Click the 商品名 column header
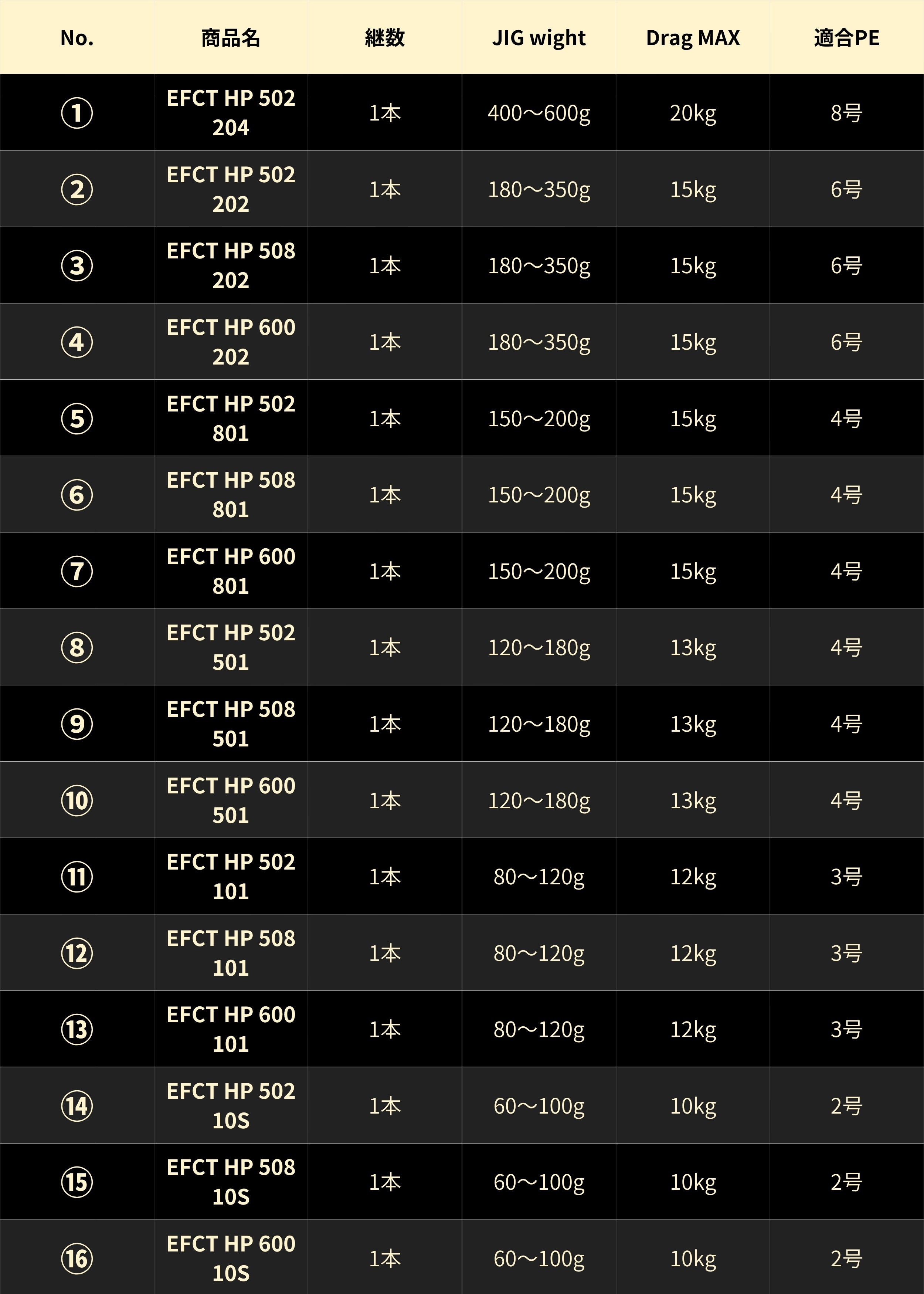This screenshot has width=924, height=1294. 231,38
